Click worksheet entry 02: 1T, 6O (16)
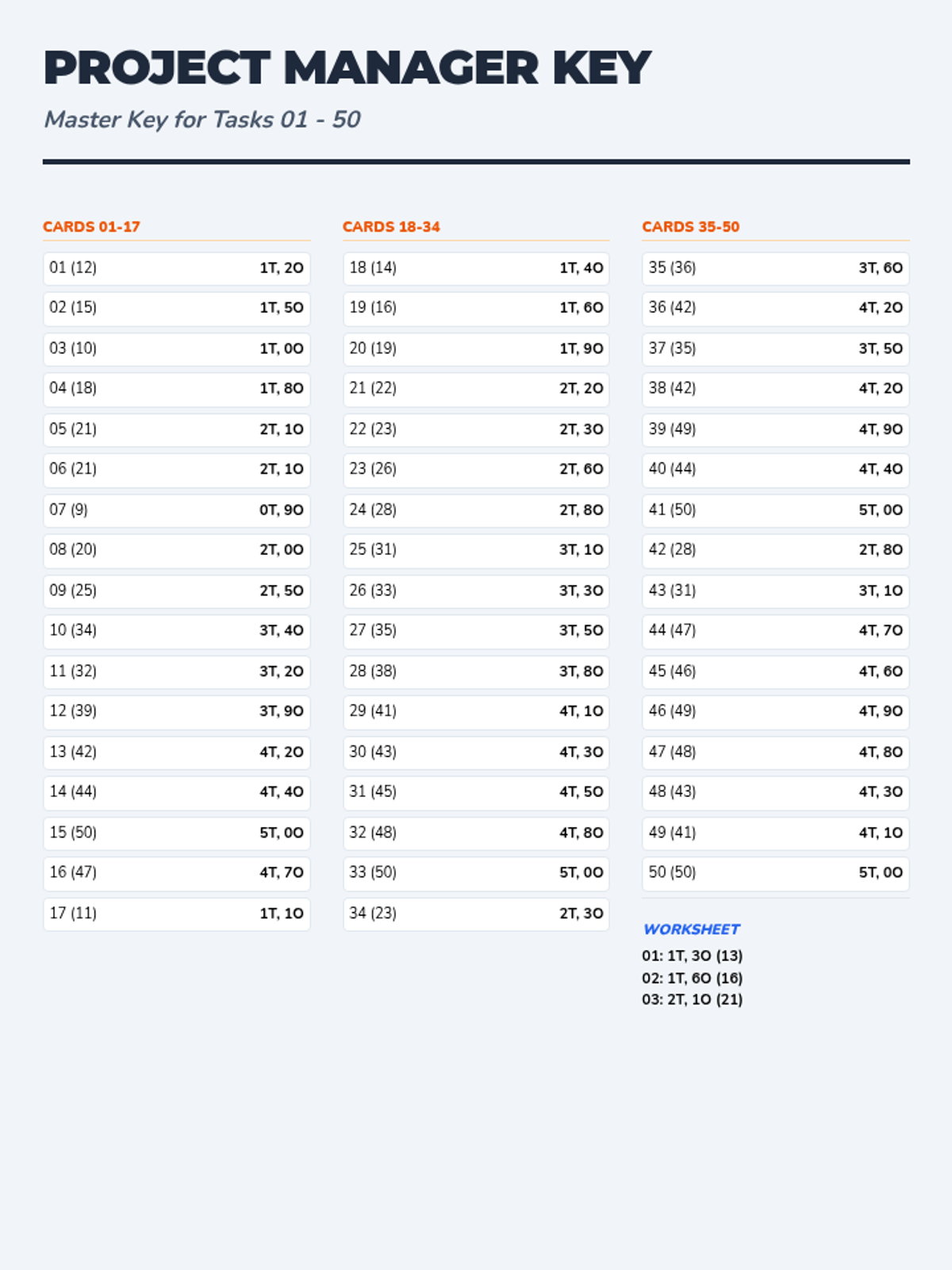952x1270 pixels. coord(692,978)
